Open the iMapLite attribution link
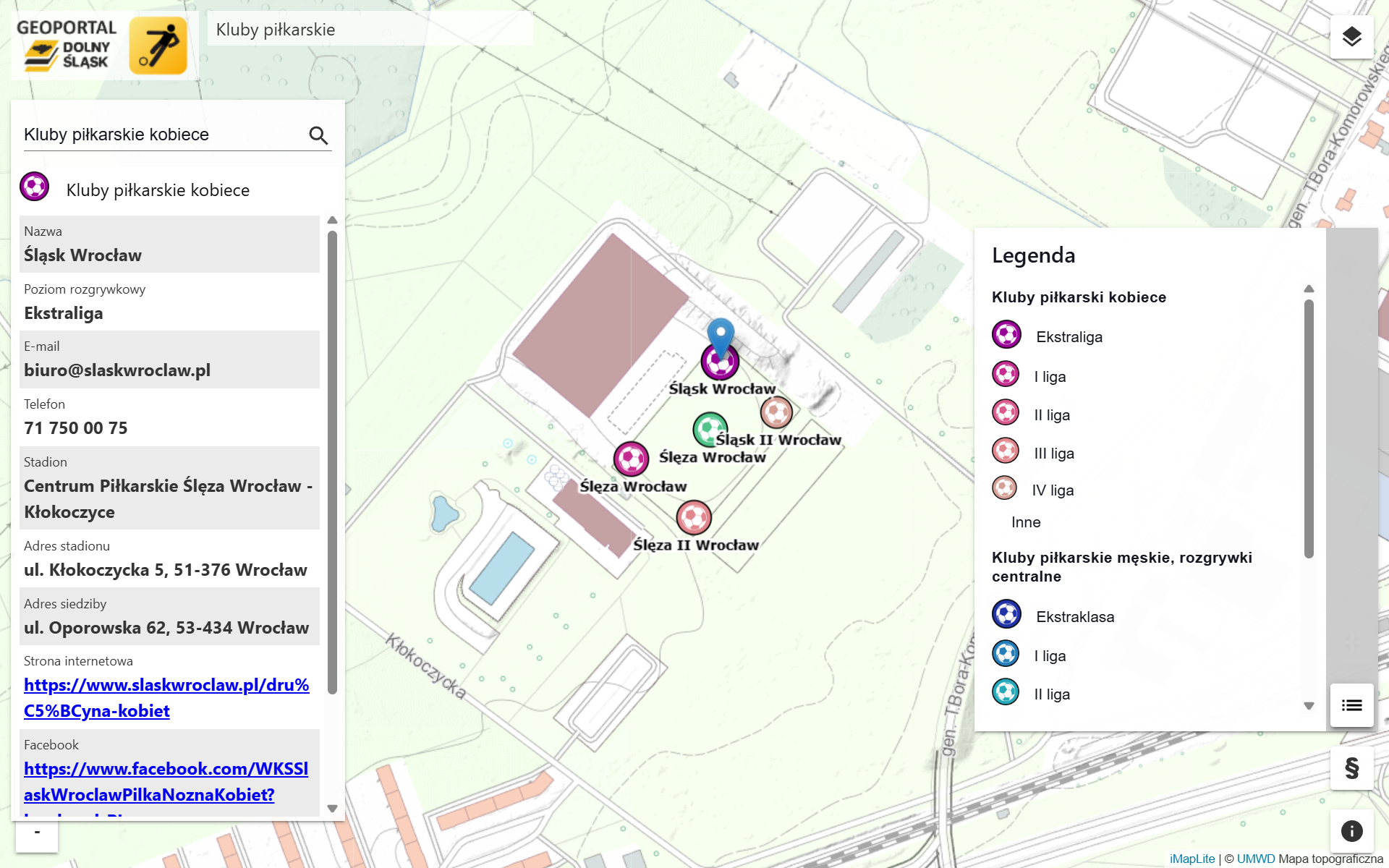This screenshot has height=868, width=1389. point(1192,859)
